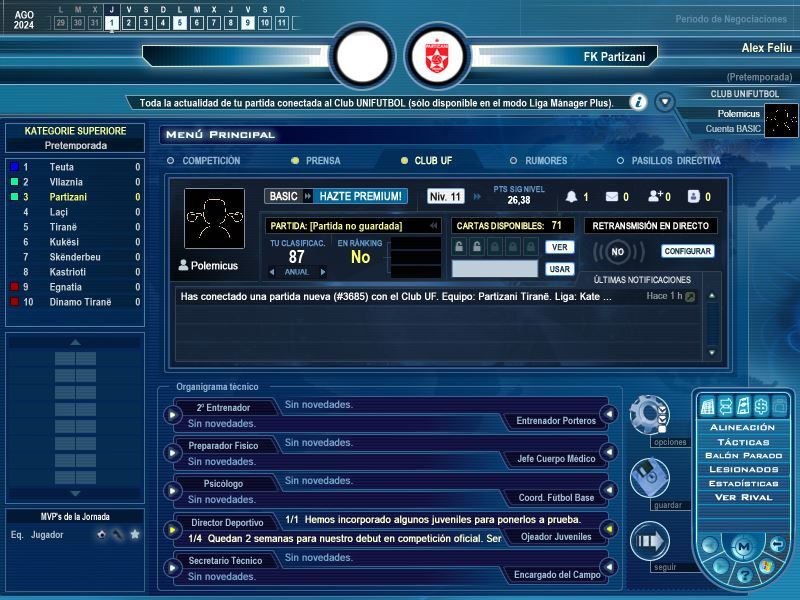
Task: Click the question mark help icon
Action: pyautogui.click(x=744, y=576)
